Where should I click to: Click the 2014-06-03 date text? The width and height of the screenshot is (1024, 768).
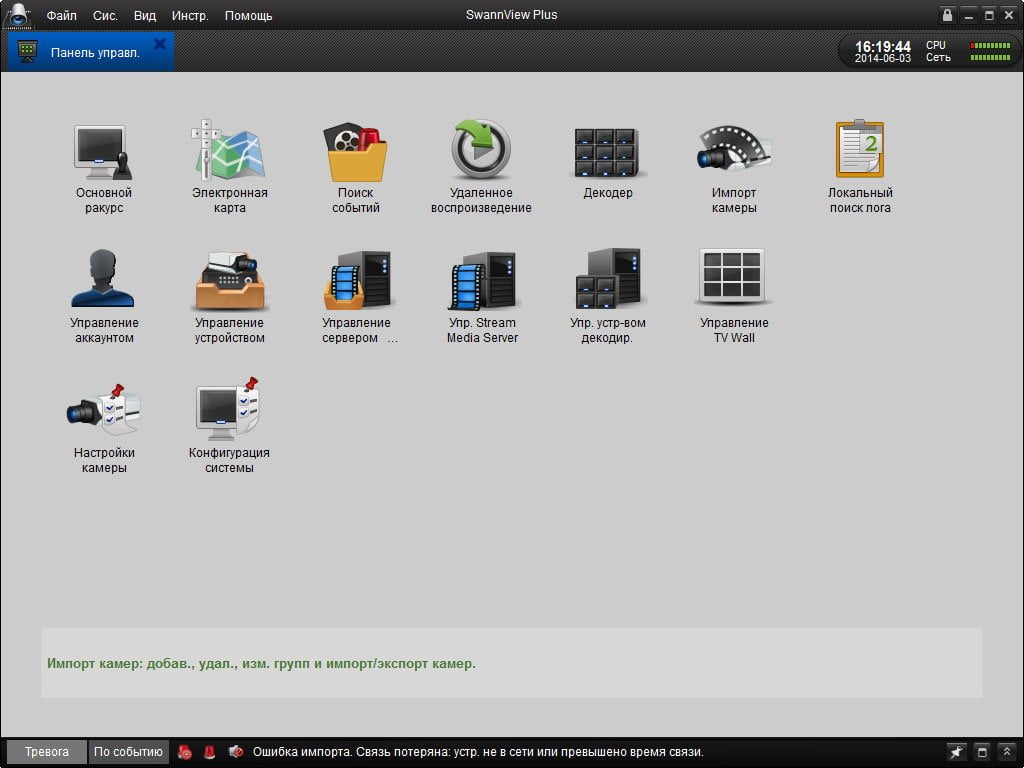pos(883,58)
